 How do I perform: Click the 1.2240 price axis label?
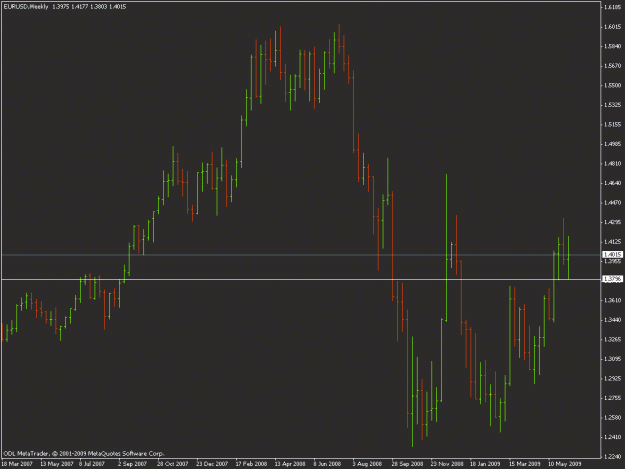click(613, 457)
